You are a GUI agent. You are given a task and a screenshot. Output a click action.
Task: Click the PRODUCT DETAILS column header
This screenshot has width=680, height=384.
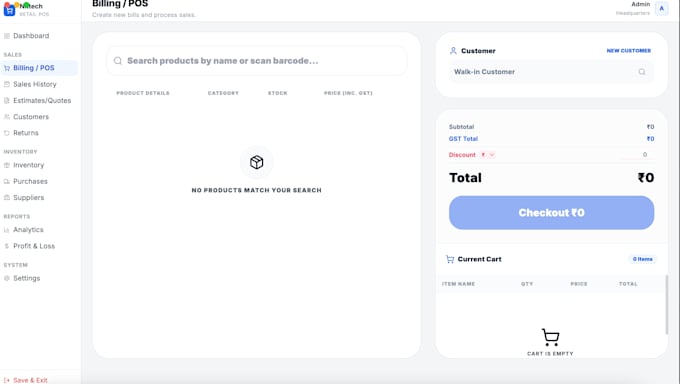(x=143, y=93)
